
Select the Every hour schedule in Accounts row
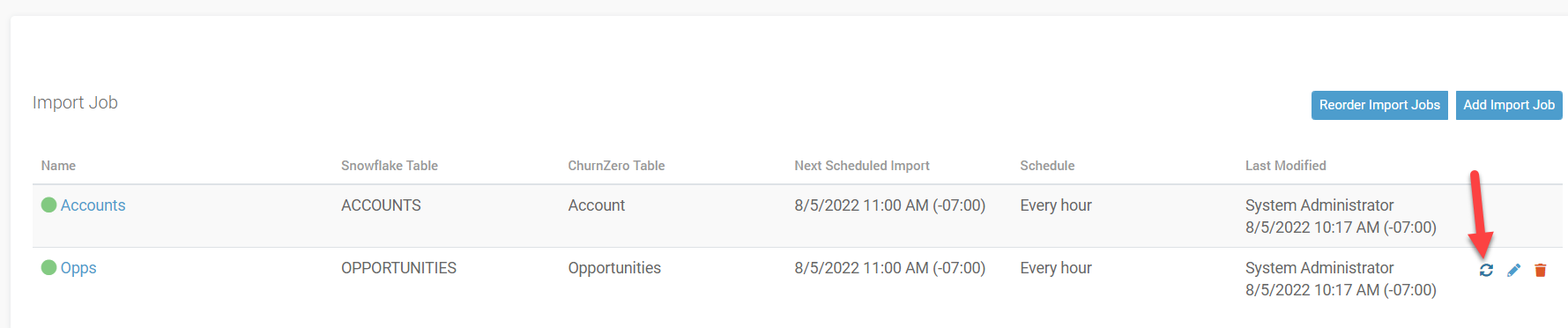1056,205
